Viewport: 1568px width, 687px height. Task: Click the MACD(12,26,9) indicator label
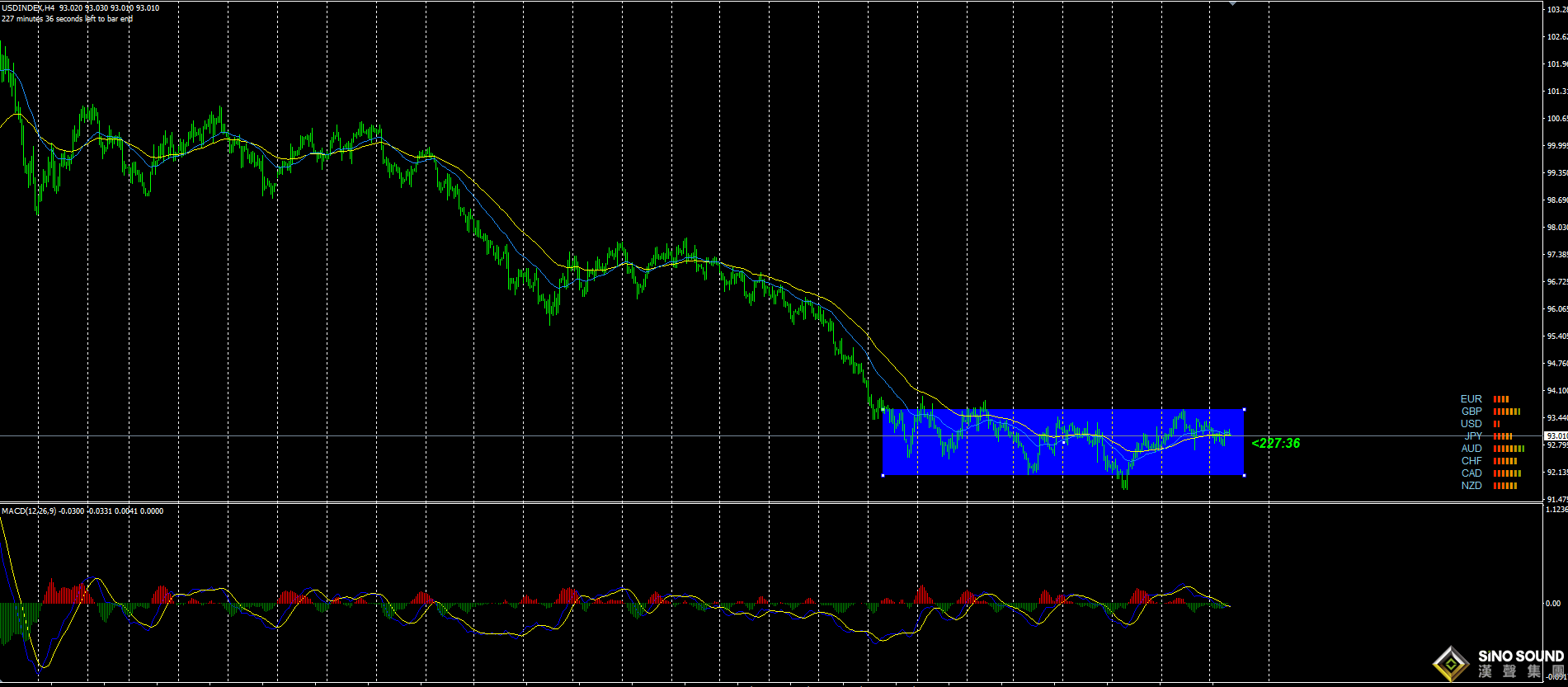(29, 511)
